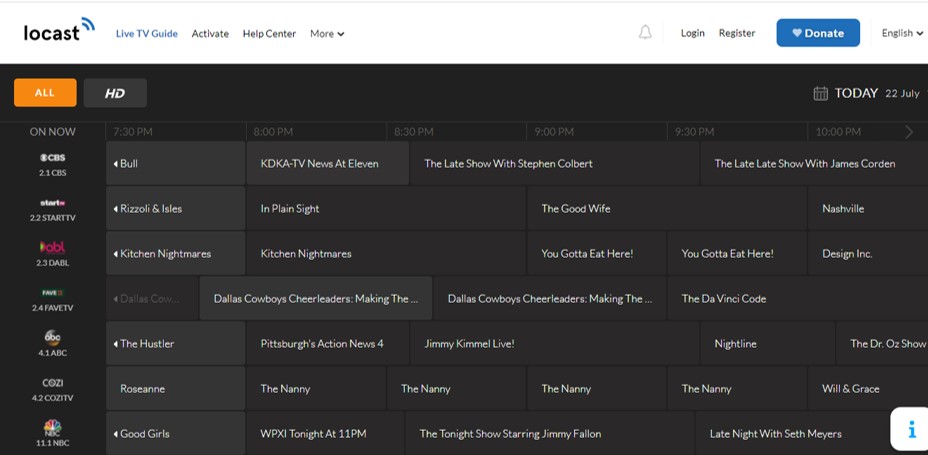Open the calendar date picker icon

tap(820, 93)
